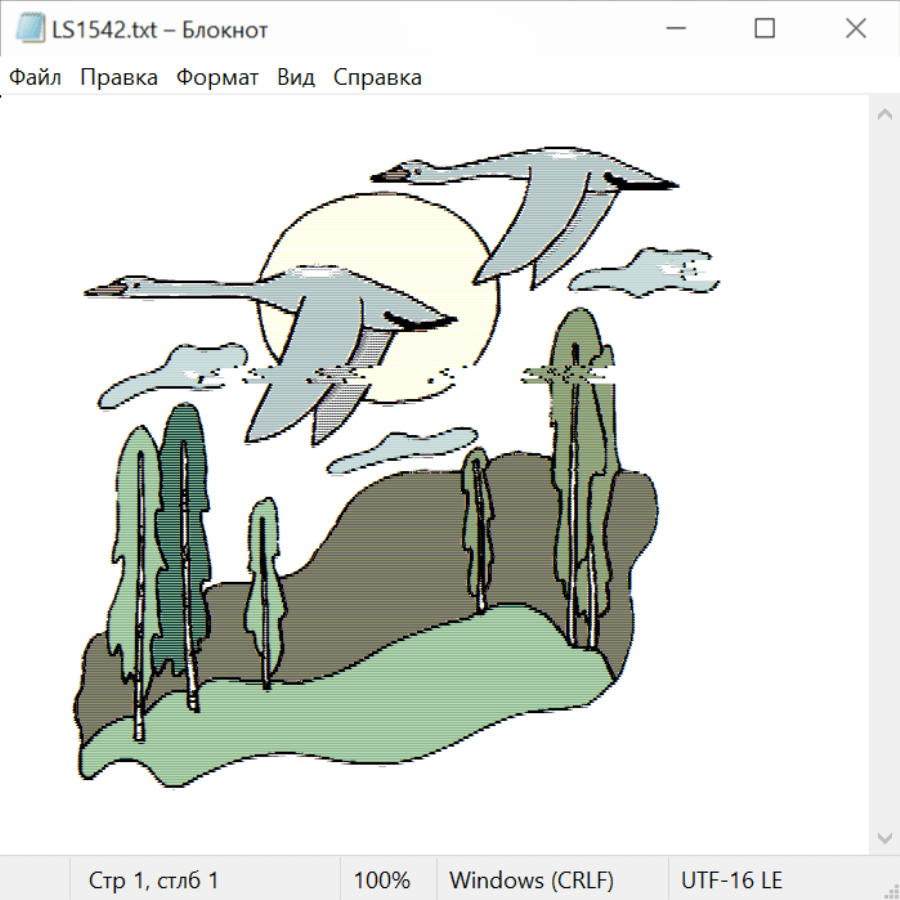Click the LS1542.txt title bar text
This screenshot has height=900, width=900.
[160, 30]
